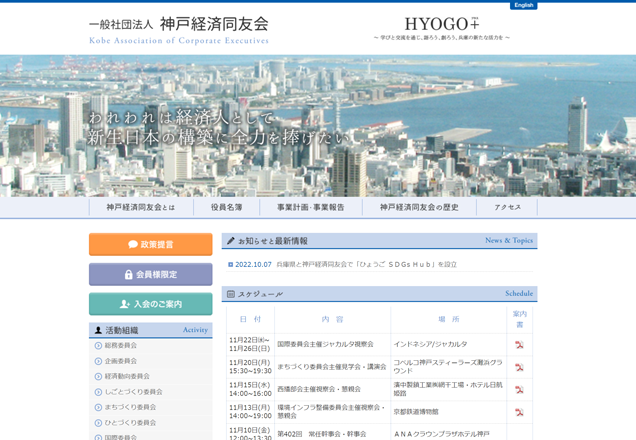Open 企画委員会 in the activity list
This screenshot has width=636, height=440.
(x=120, y=361)
